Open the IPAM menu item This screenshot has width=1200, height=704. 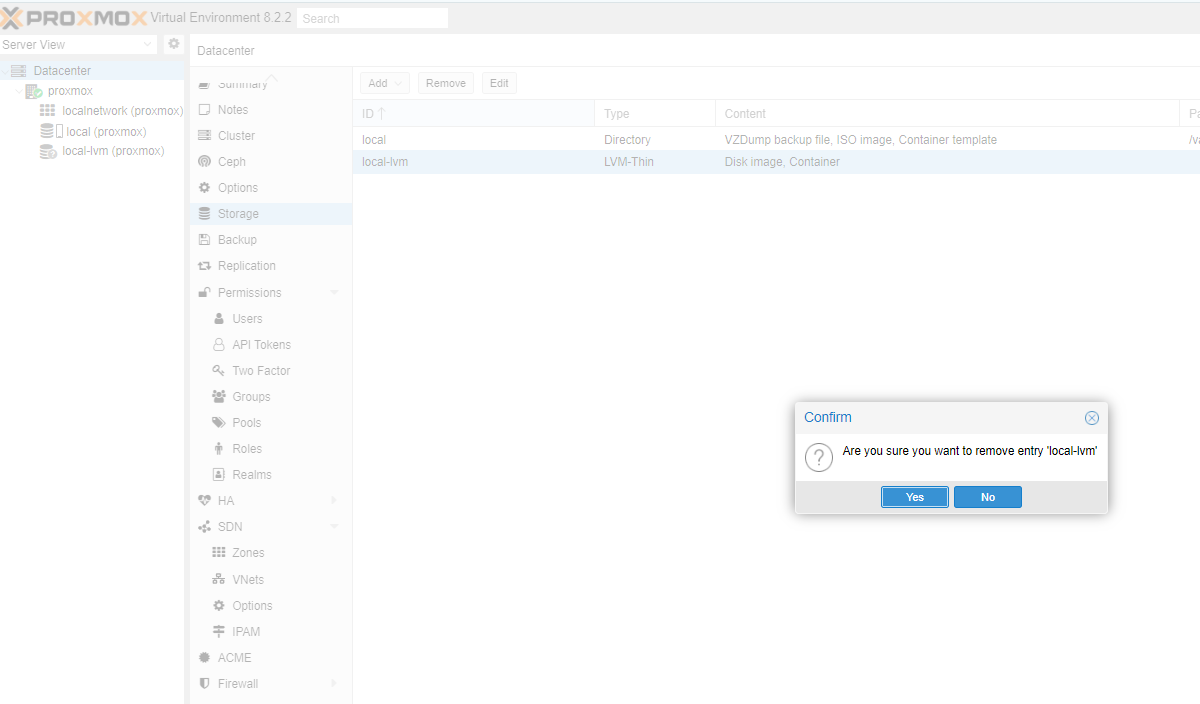pos(270,632)
